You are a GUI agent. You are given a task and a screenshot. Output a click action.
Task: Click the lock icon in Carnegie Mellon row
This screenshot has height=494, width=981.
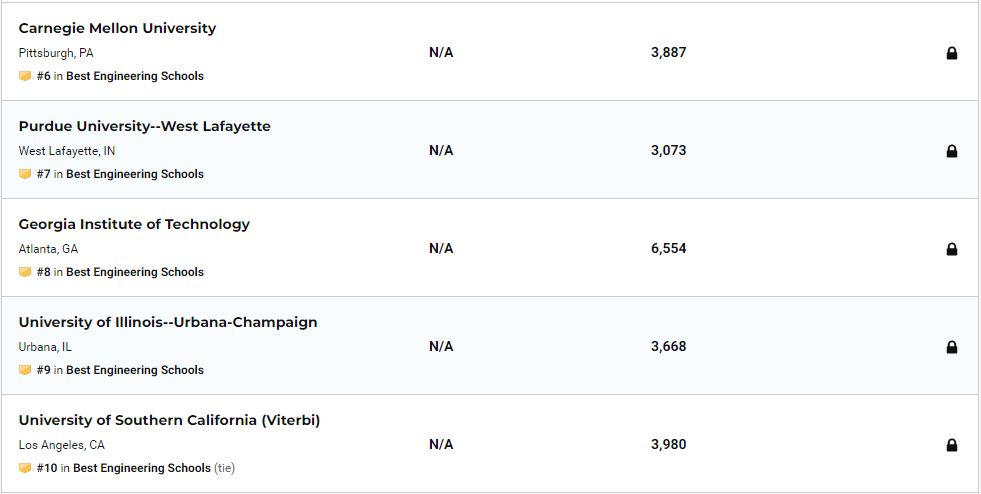[x=952, y=53]
